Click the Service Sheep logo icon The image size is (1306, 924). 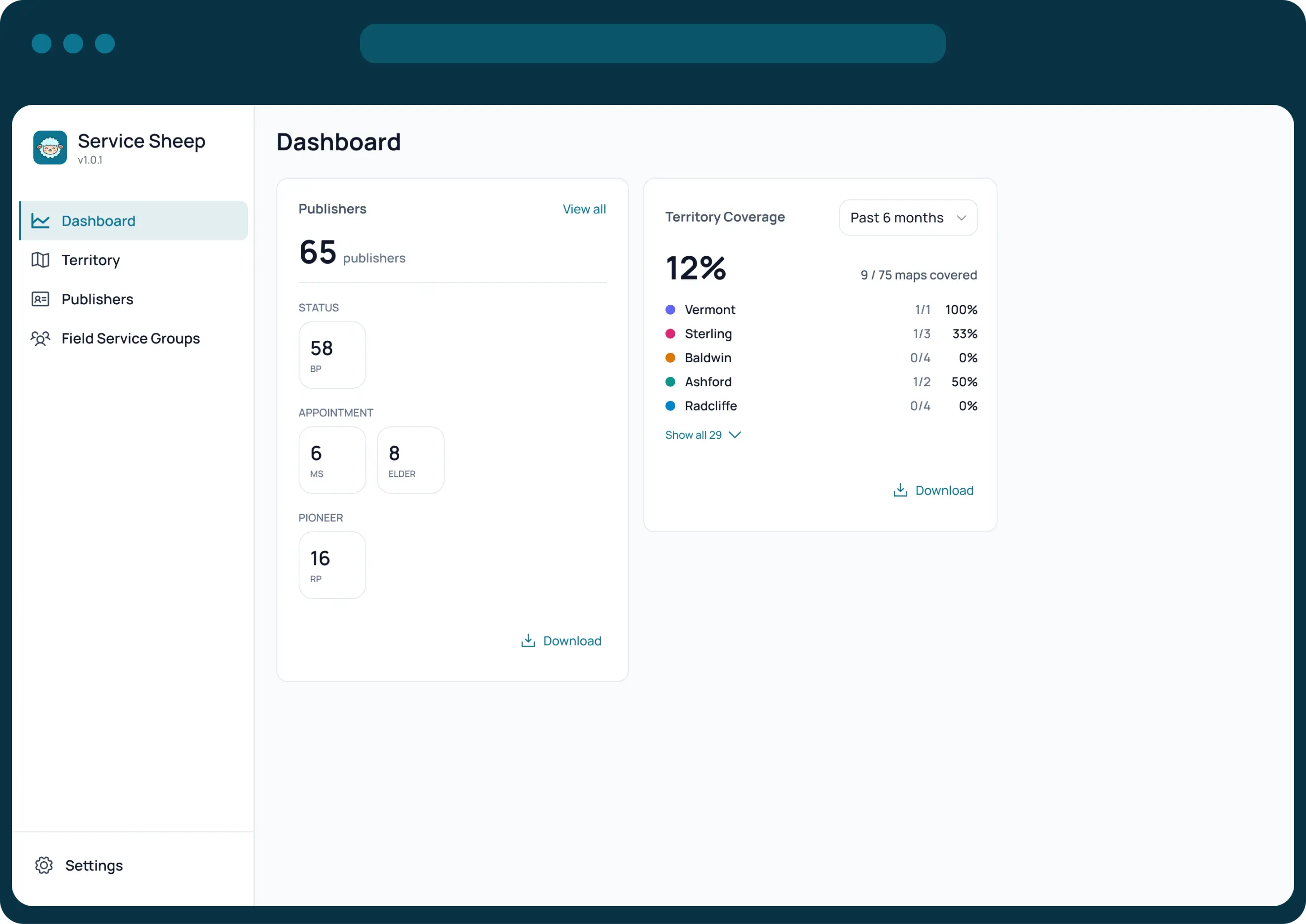50,147
